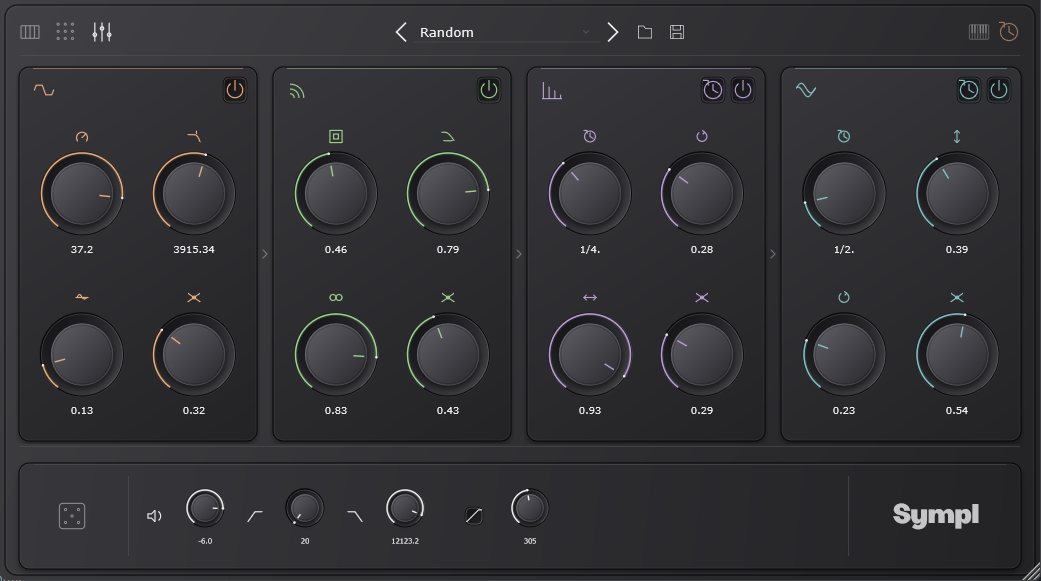Click the purple bar graph module icon

(551, 90)
